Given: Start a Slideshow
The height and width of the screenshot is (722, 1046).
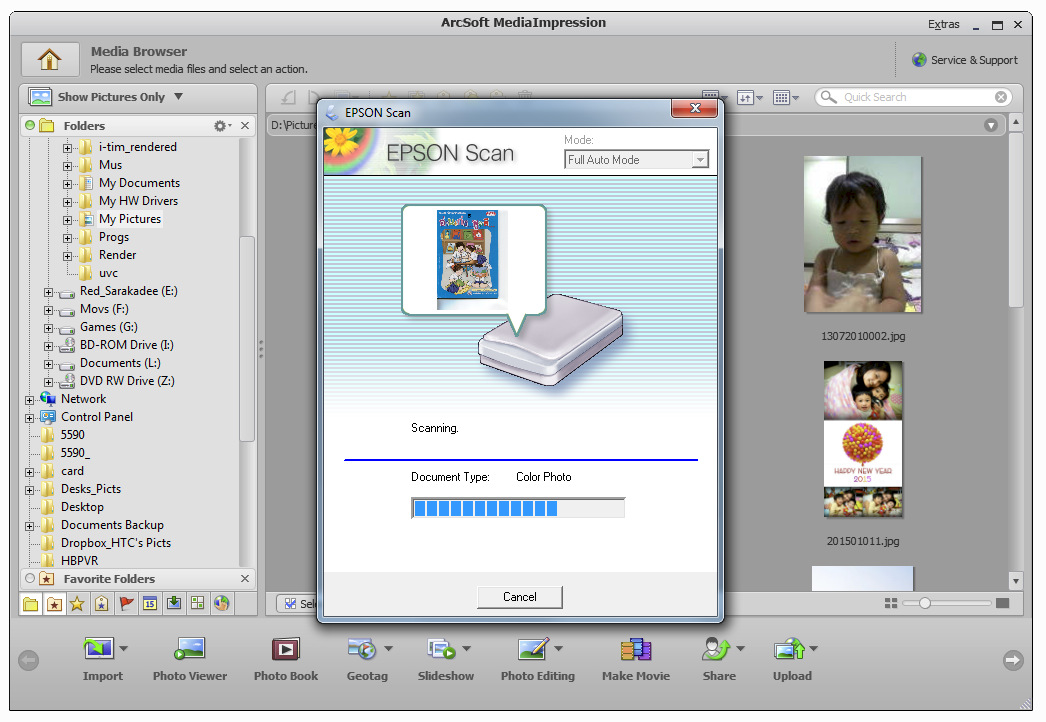Looking at the screenshot, I should pos(446,659).
